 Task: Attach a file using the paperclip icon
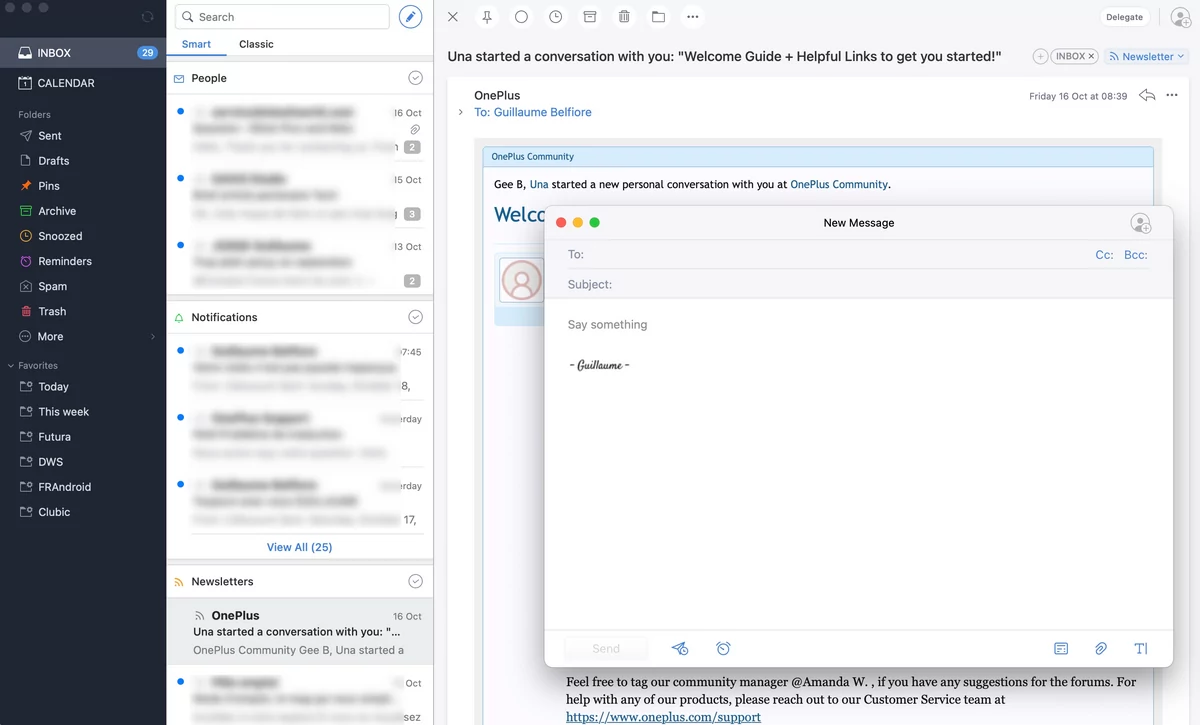pos(1101,649)
